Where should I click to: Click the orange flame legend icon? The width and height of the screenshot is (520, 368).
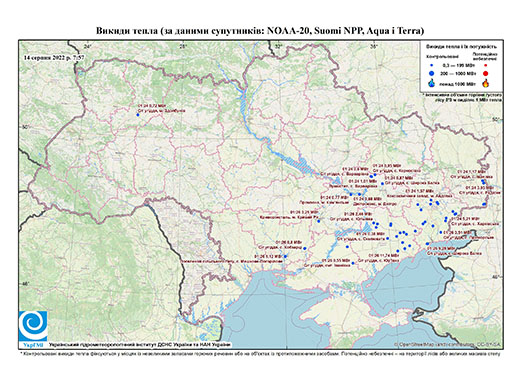click(486, 83)
